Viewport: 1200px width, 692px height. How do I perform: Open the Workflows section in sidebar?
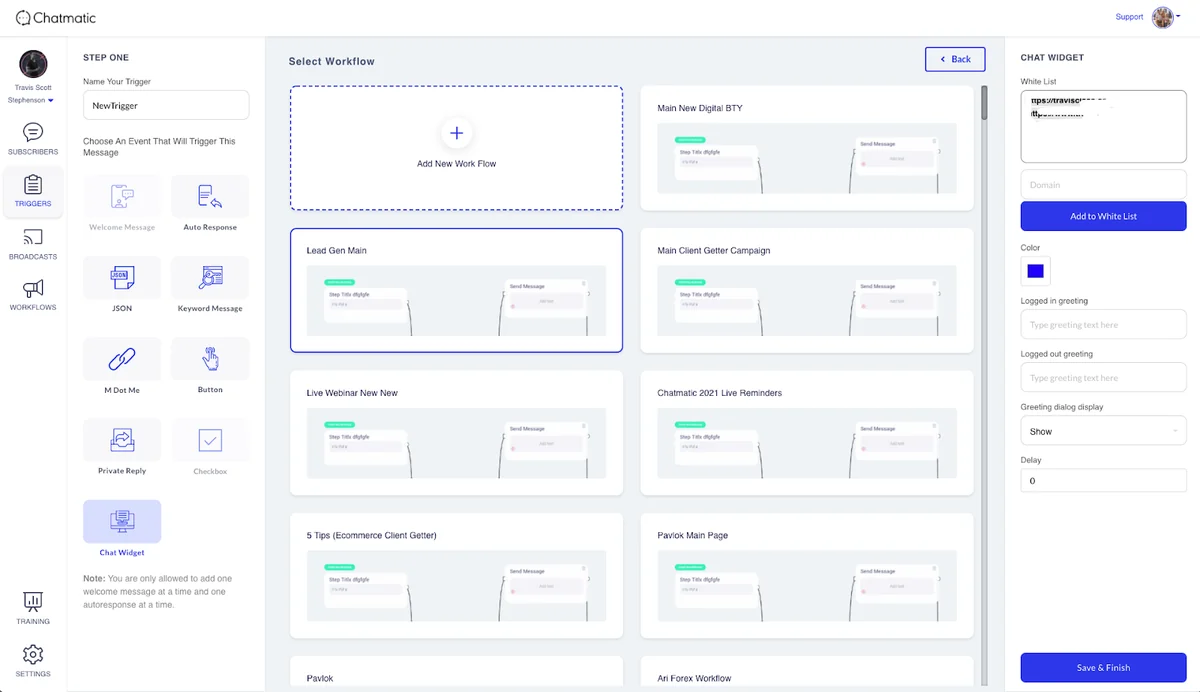click(33, 295)
